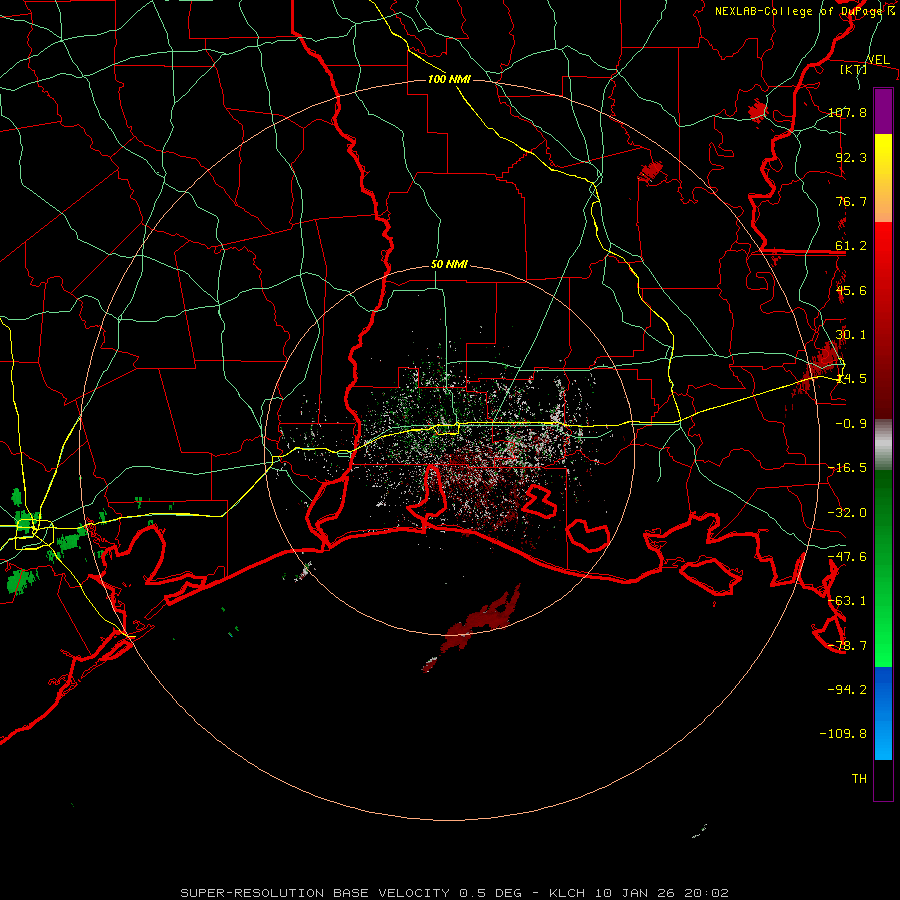This screenshot has height=900, width=900.
Task: Select the 92.3 scale value
Action: pos(851,157)
